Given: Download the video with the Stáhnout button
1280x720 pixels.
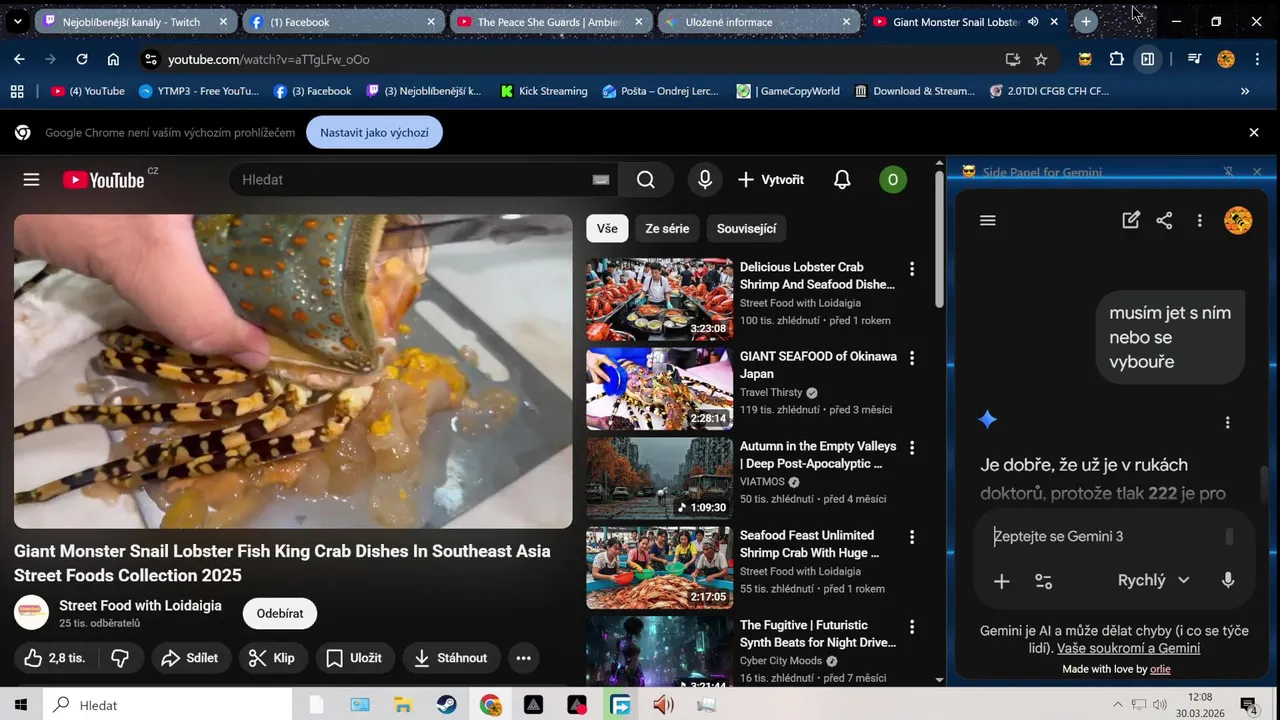Looking at the screenshot, I should click(451, 658).
